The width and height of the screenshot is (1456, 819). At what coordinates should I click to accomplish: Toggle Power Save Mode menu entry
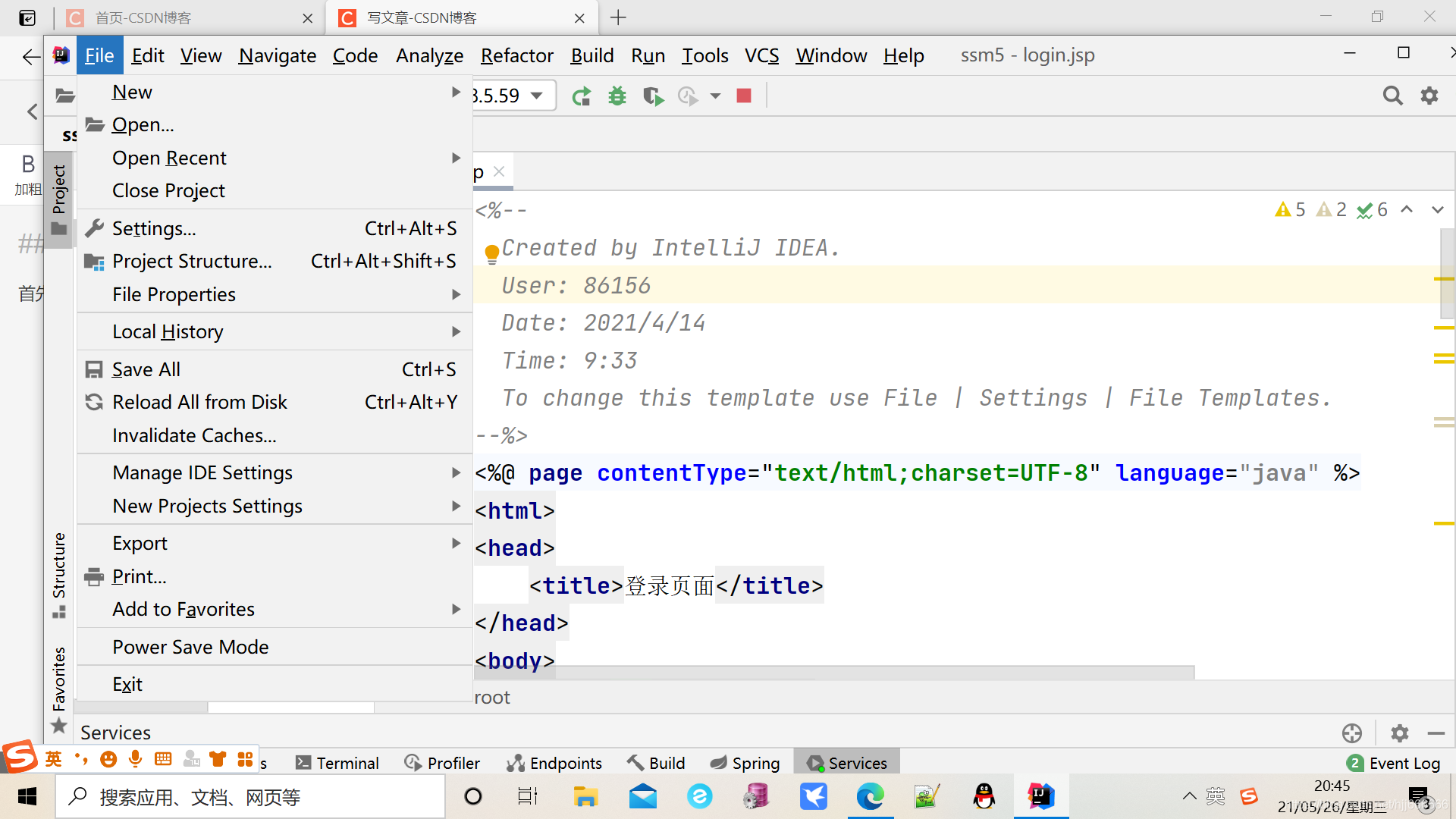coord(190,647)
